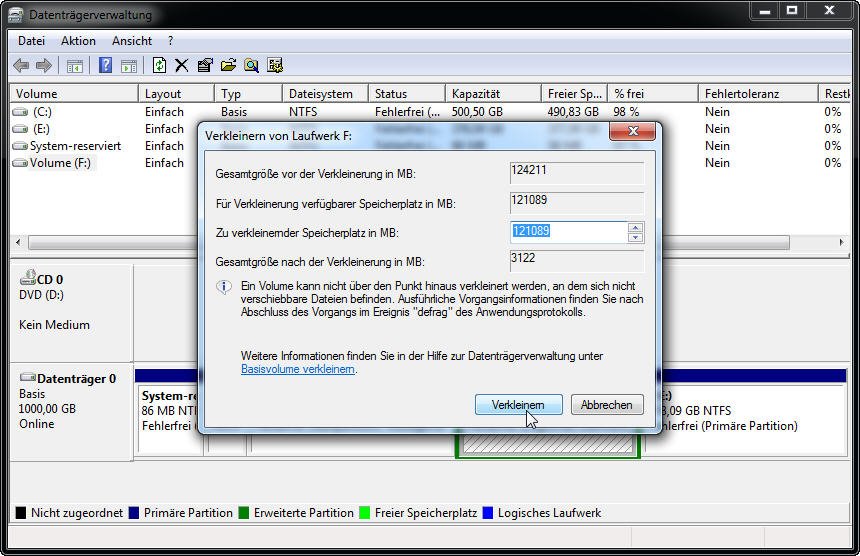Sort by the Status column header
Image resolution: width=860 pixels, height=556 pixels.
406,94
